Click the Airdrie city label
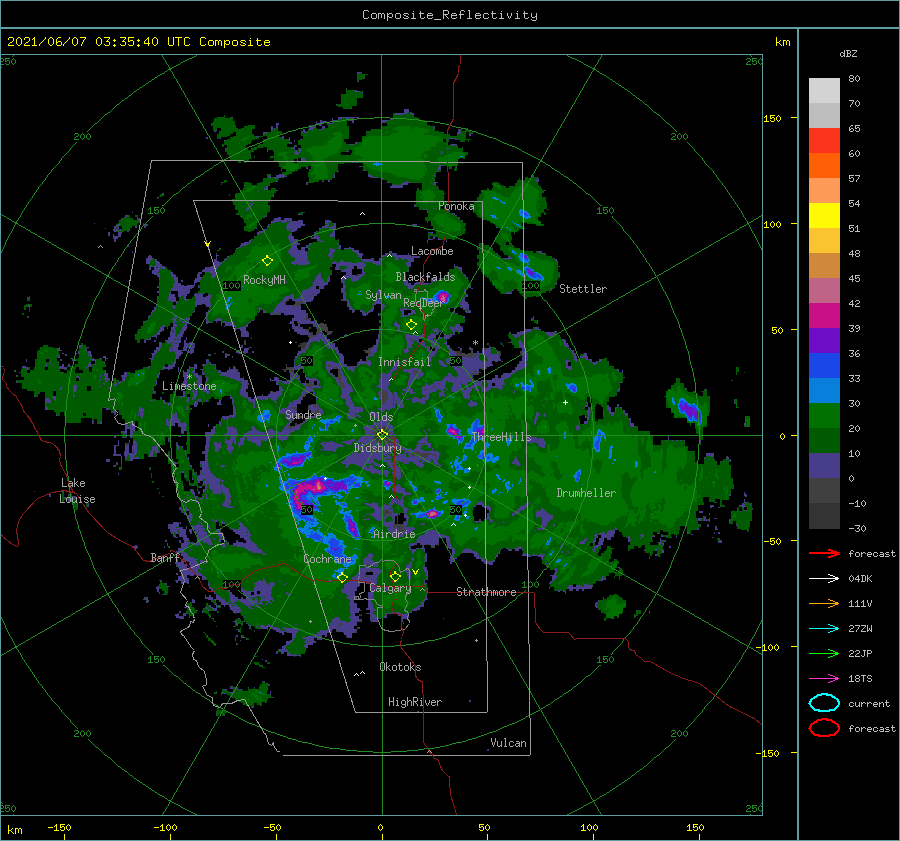Viewport: 900px width, 841px height. (394, 534)
